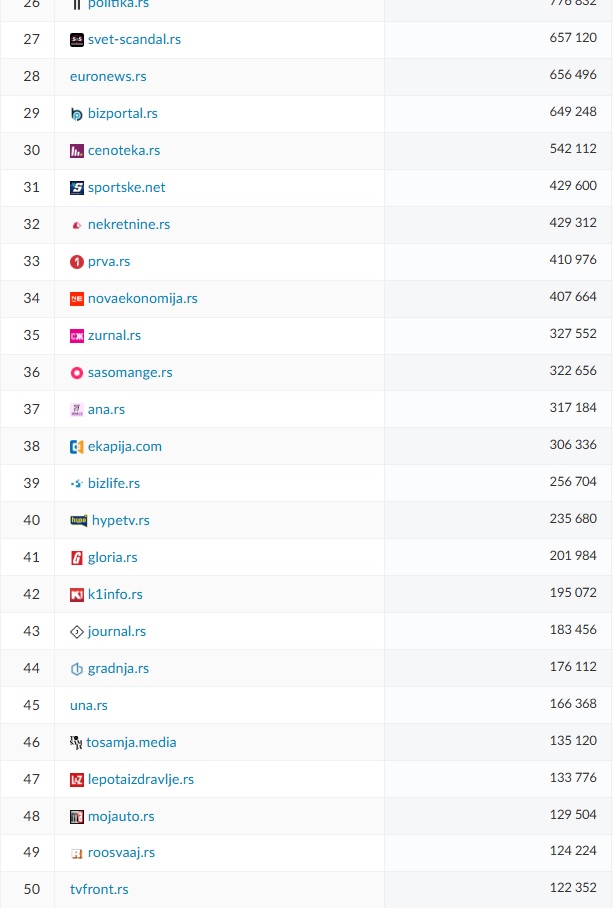Follow the k1info.rs link
This screenshot has height=908, width=613.
(x=115, y=595)
